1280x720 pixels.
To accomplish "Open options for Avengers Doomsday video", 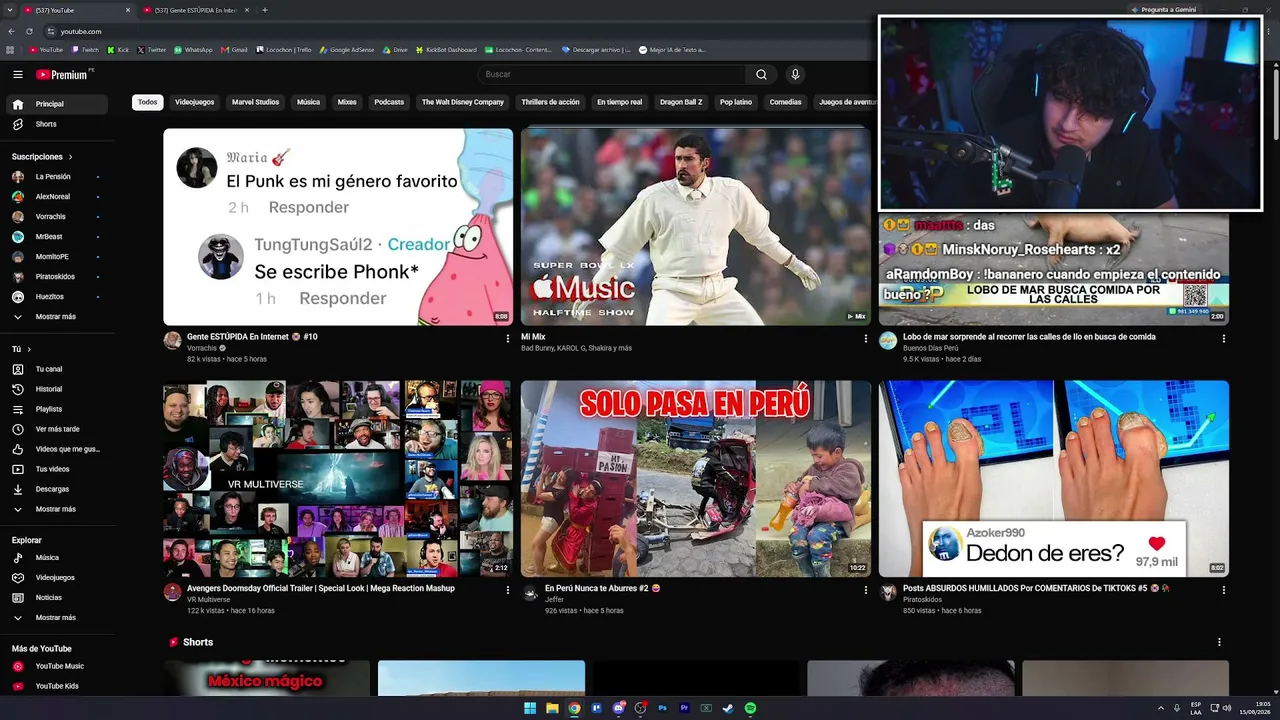I will [x=508, y=591].
